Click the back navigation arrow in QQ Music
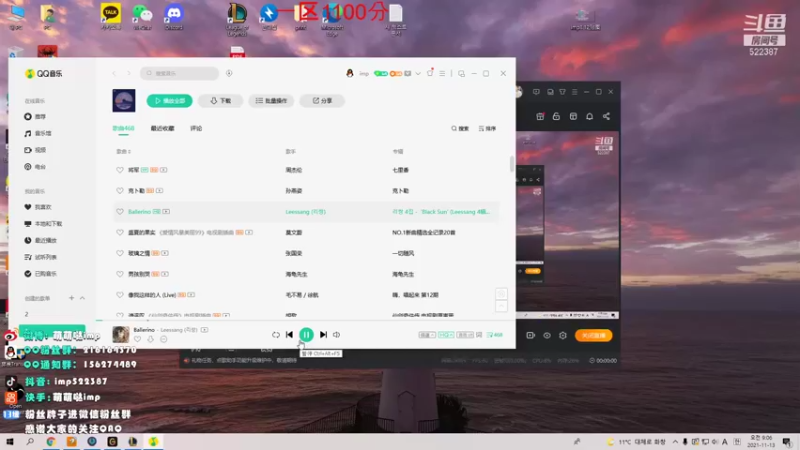 coord(114,73)
